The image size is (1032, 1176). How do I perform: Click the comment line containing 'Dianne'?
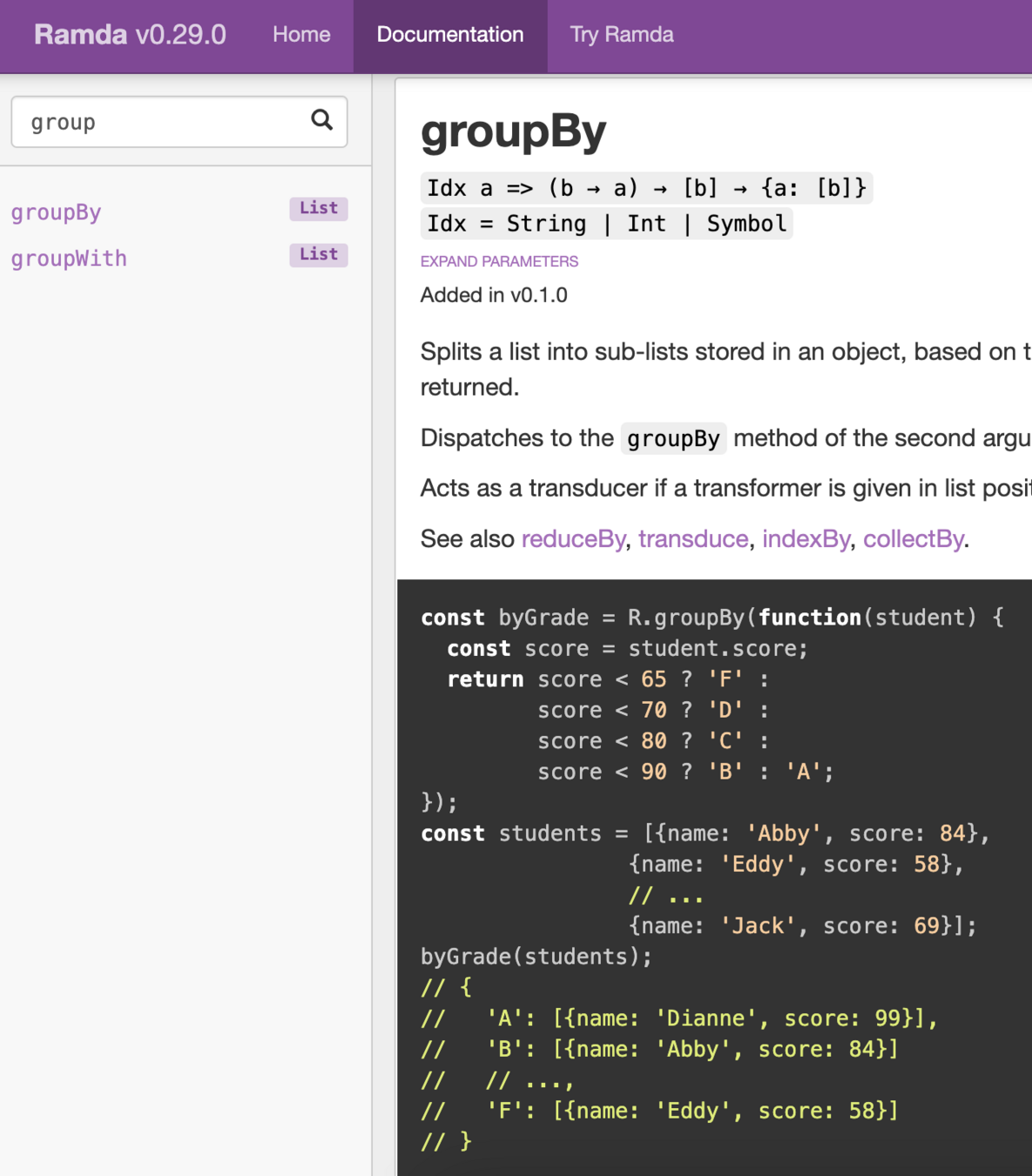(x=679, y=1018)
